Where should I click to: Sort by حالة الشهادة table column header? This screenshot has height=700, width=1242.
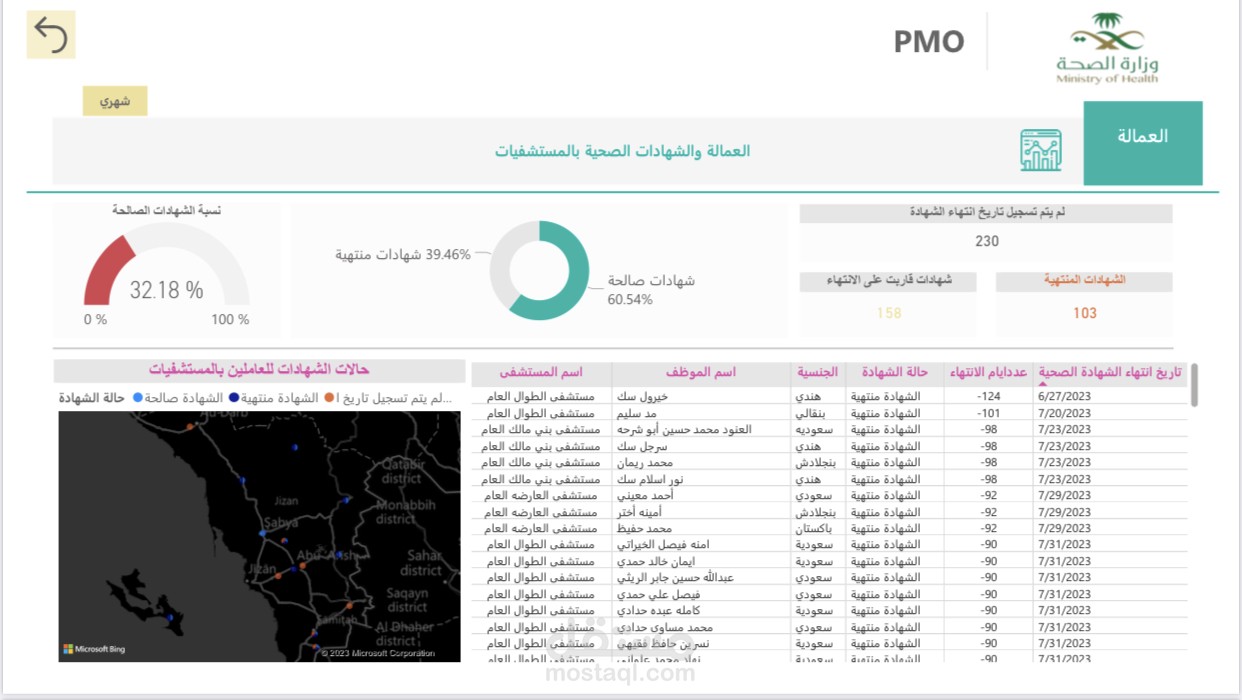[895, 372]
